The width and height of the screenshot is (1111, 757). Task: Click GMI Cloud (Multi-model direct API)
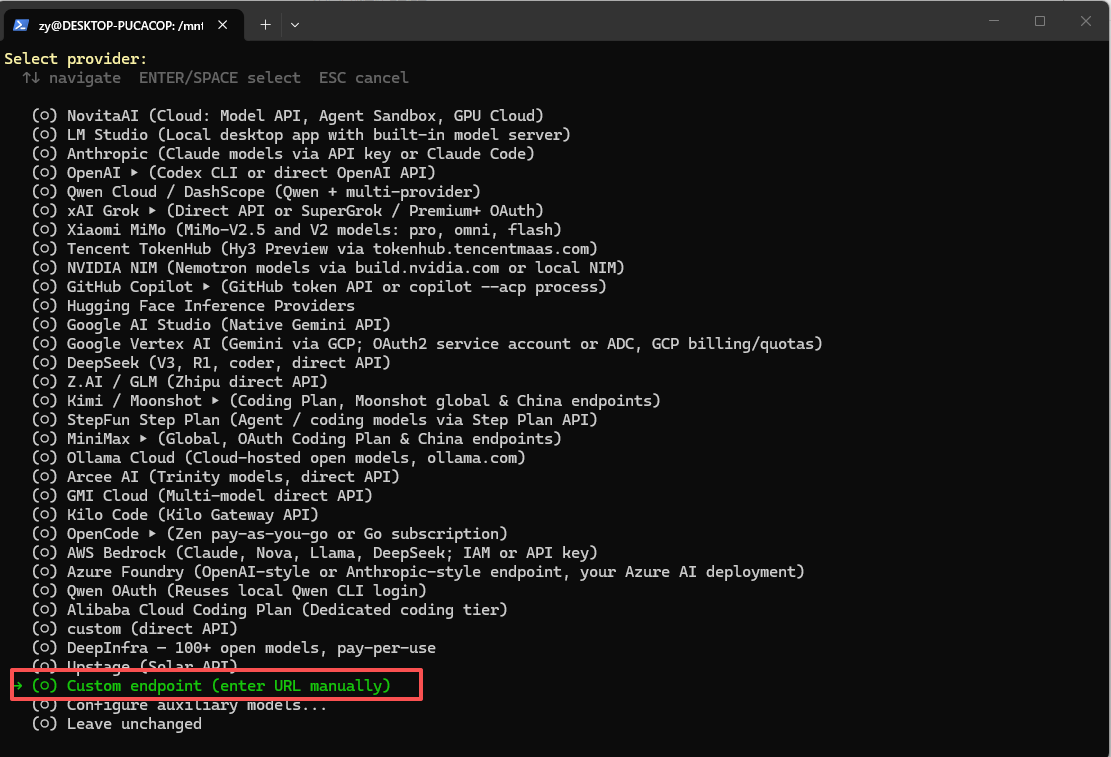coord(202,496)
